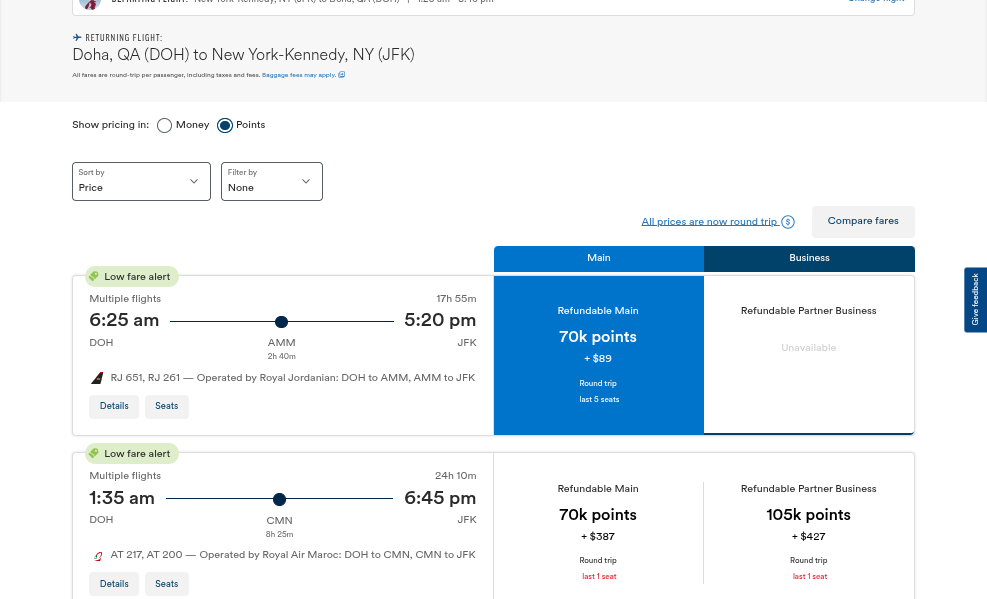Image resolution: width=987 pixels, height=599 pixels.
Task: Click Doha to New York-Kennedy heading
Action: [x=244, y=55]
